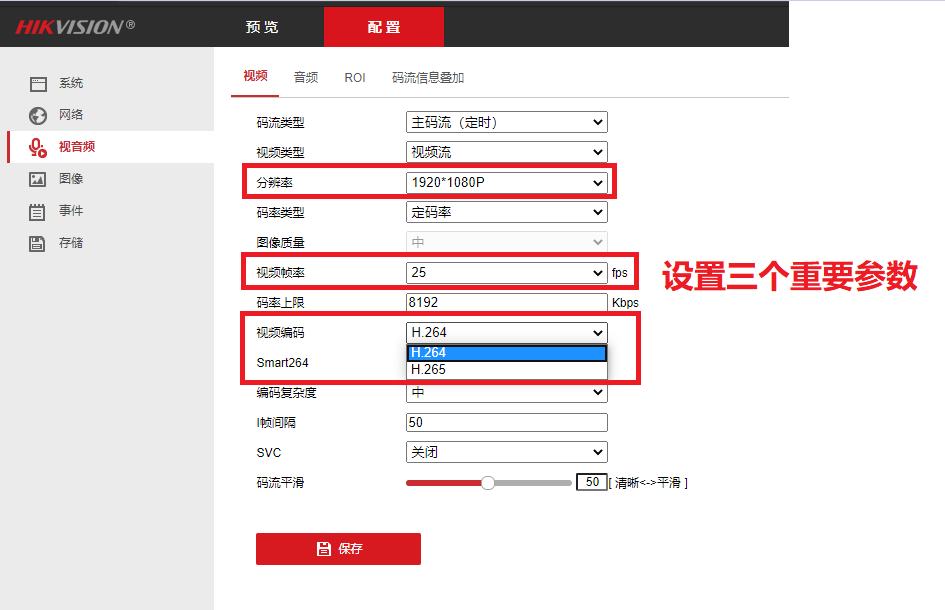Click the System sidebar icon

(38, 84)
